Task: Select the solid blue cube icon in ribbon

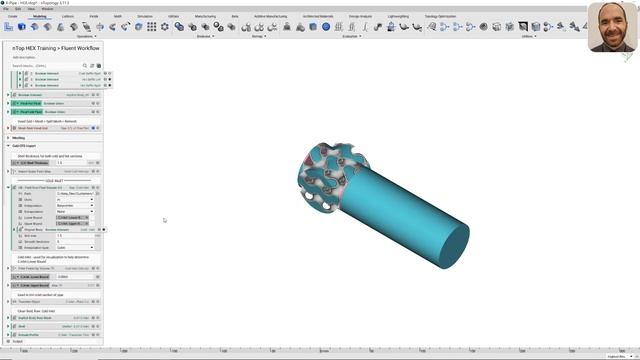Action: (22, 27)
